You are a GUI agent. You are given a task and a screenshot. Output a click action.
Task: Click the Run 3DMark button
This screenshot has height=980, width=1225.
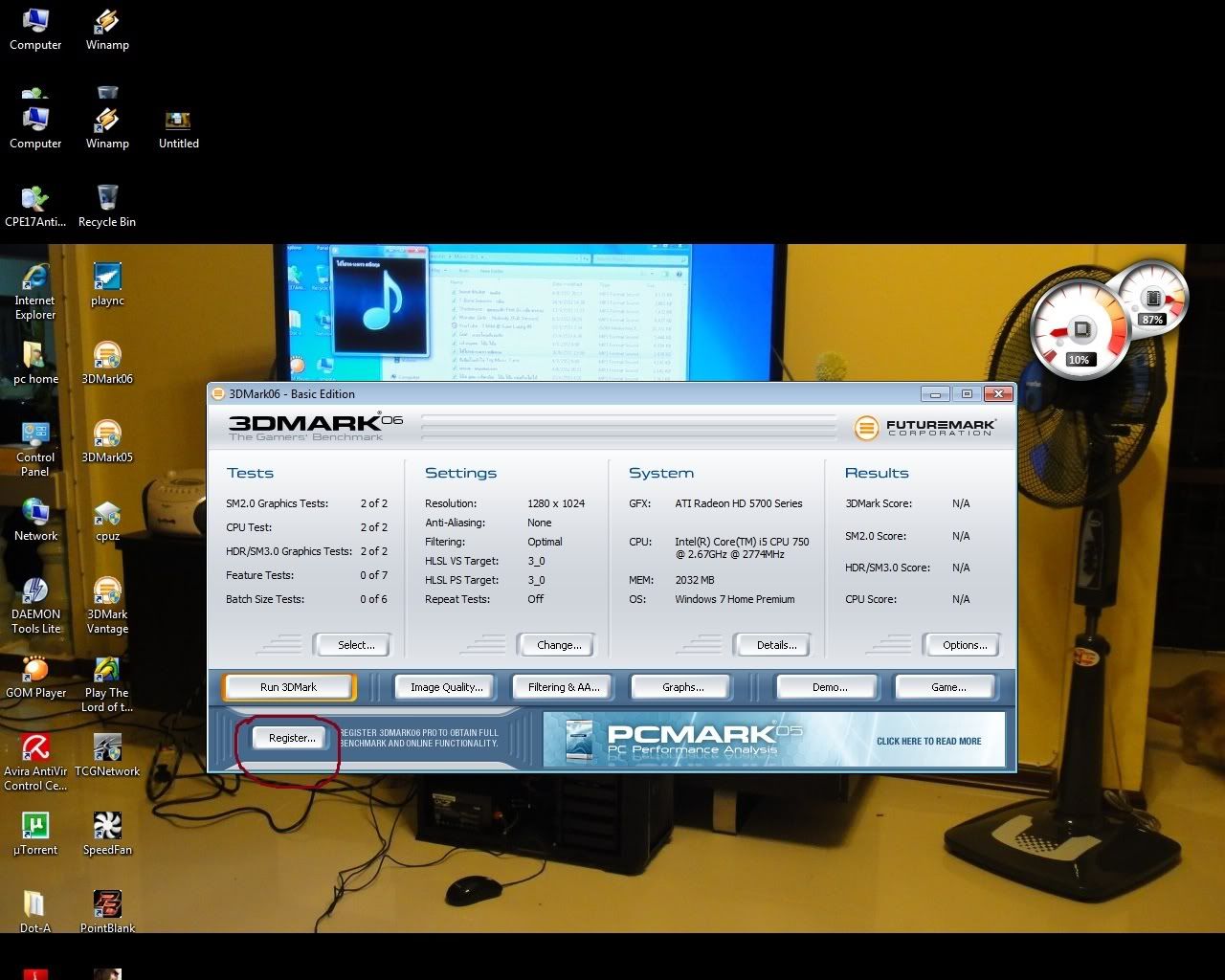click(288, 687)
